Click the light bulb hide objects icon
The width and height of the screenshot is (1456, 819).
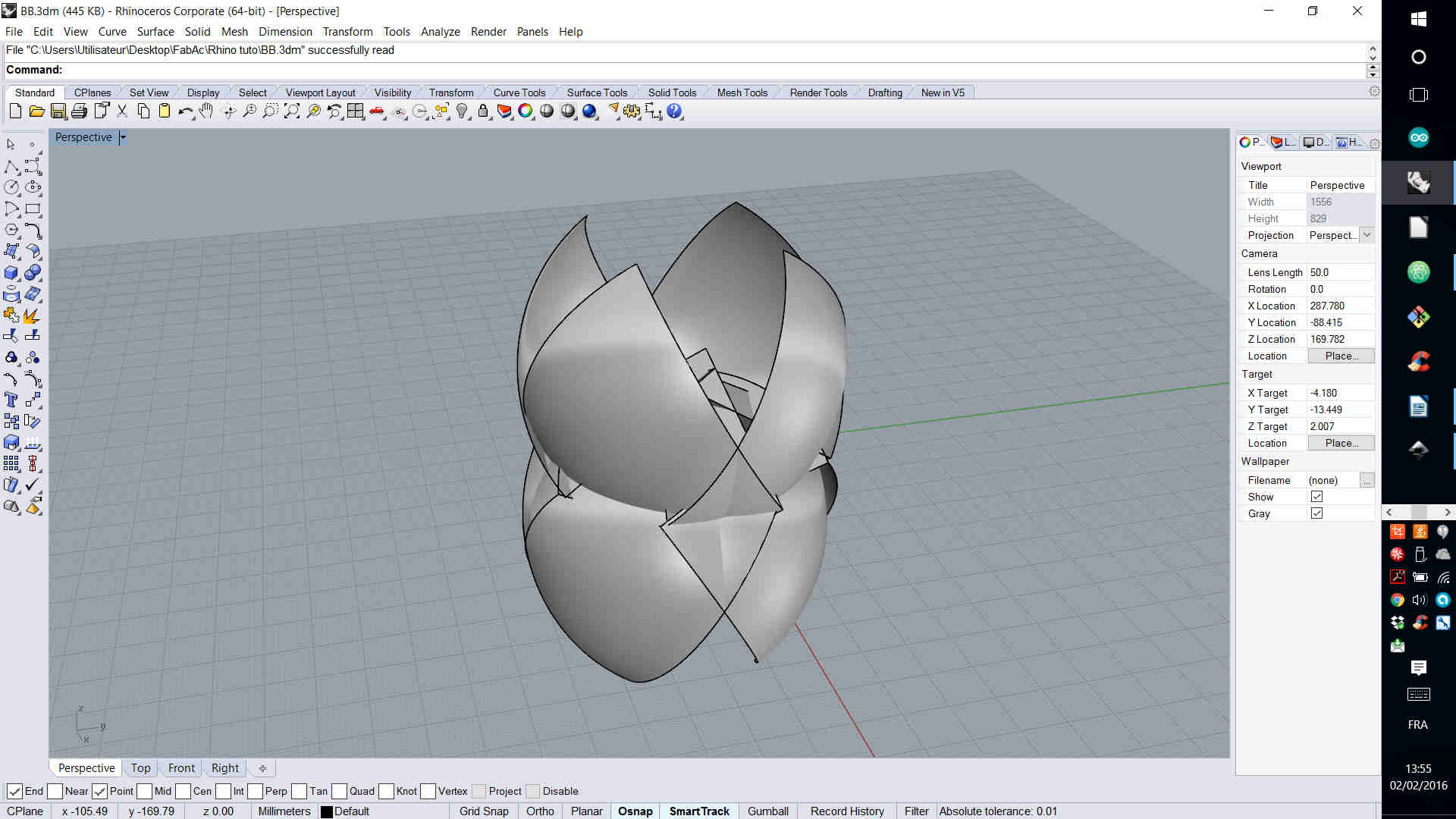tap(462, 111)
